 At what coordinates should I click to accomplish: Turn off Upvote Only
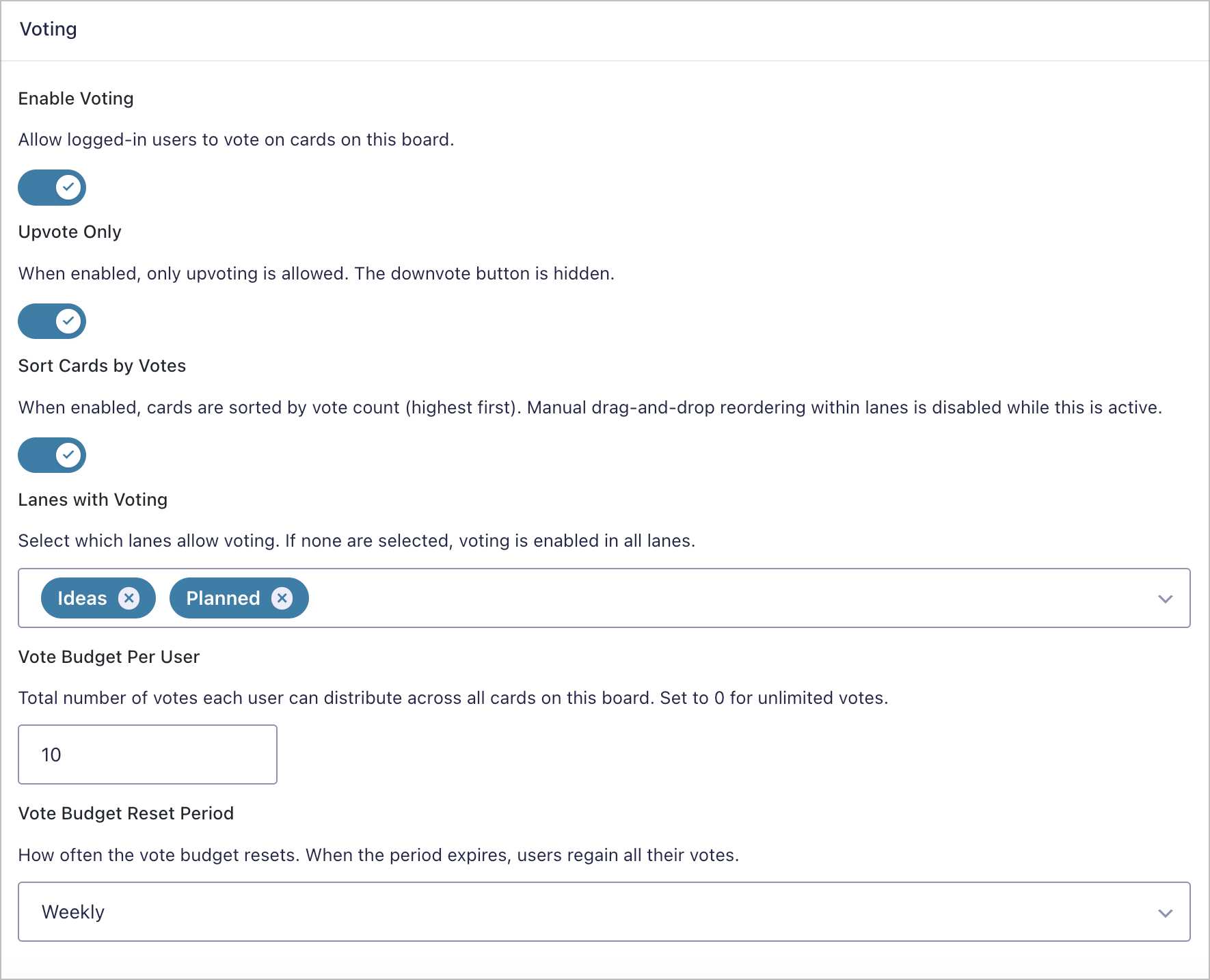coord(51,321)
